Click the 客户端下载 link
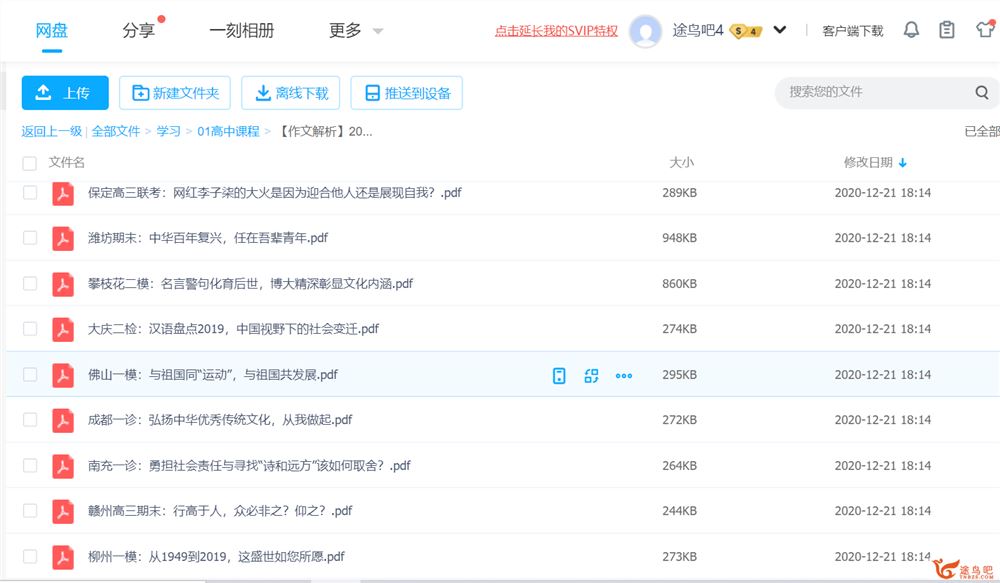 [x=853, y=31]
